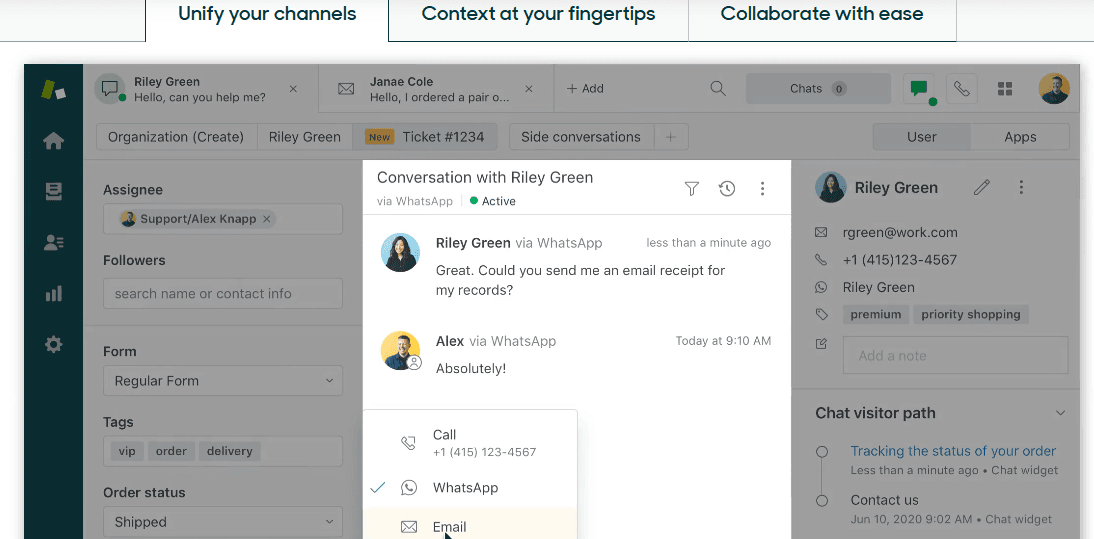
Task: Click the phone talk icon in top bar
Action: coord(962,89)
